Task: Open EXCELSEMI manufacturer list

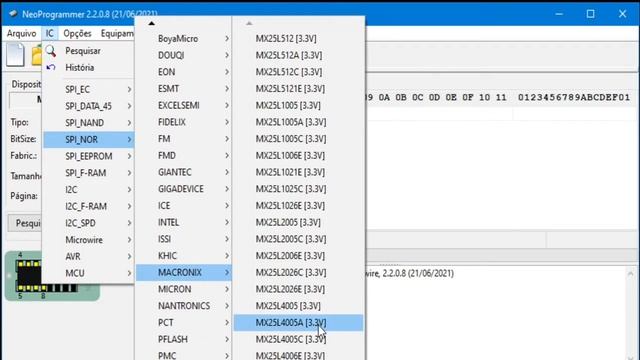Action: click(x=184, y=105)
